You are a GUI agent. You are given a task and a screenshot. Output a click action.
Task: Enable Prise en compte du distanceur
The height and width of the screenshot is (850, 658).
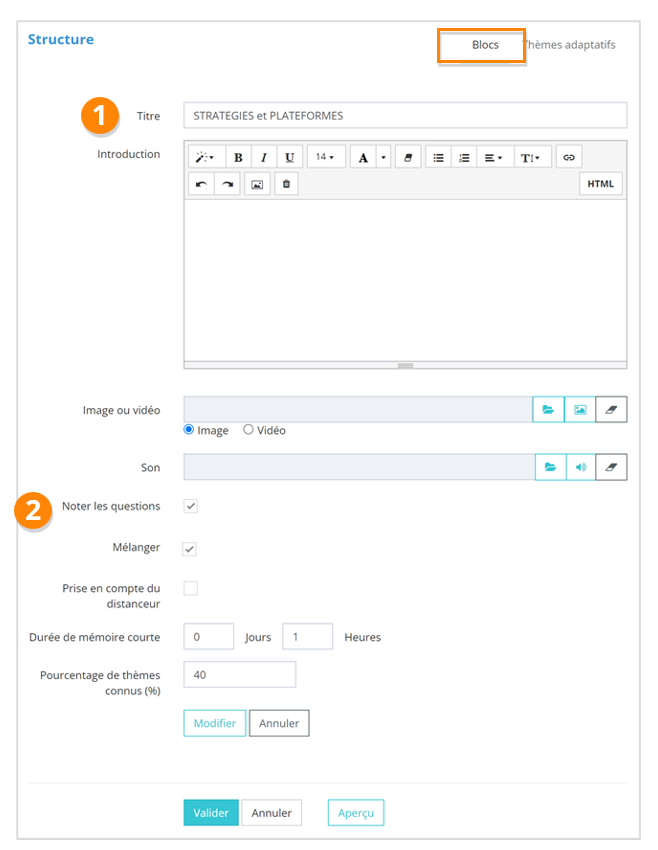190,588
